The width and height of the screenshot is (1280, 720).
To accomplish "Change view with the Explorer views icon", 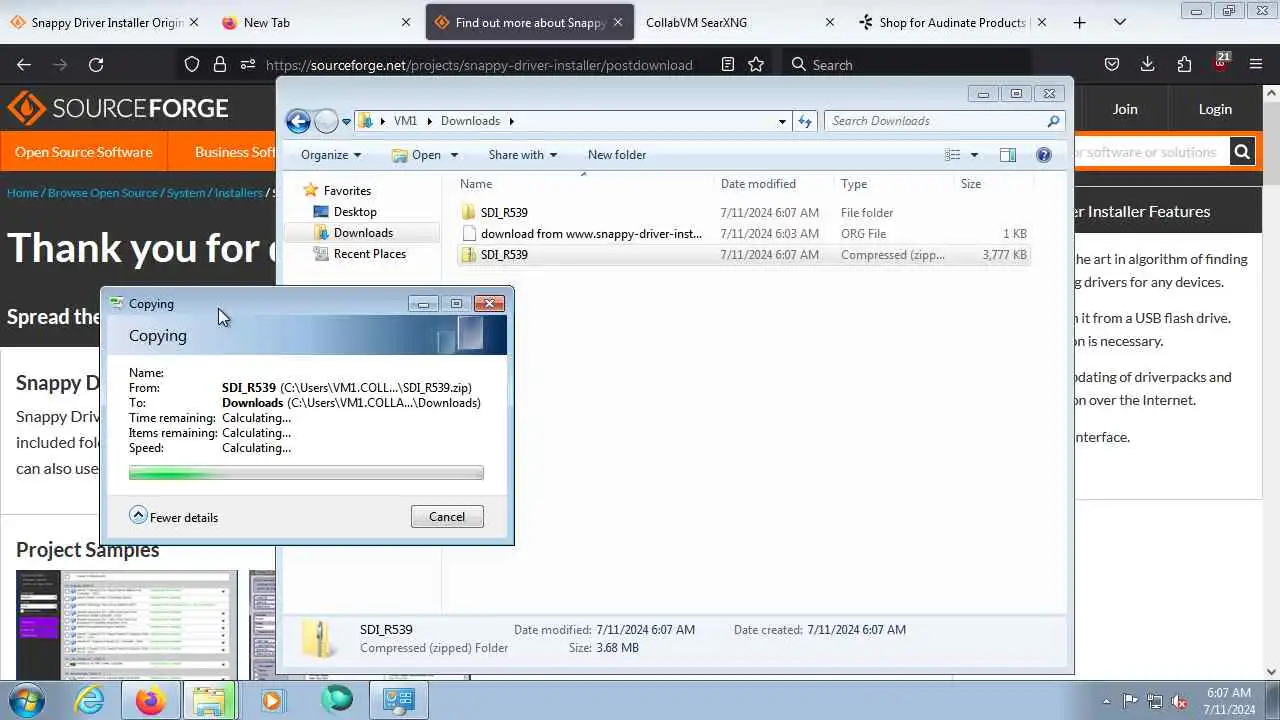I will click(x=953, y=155).
